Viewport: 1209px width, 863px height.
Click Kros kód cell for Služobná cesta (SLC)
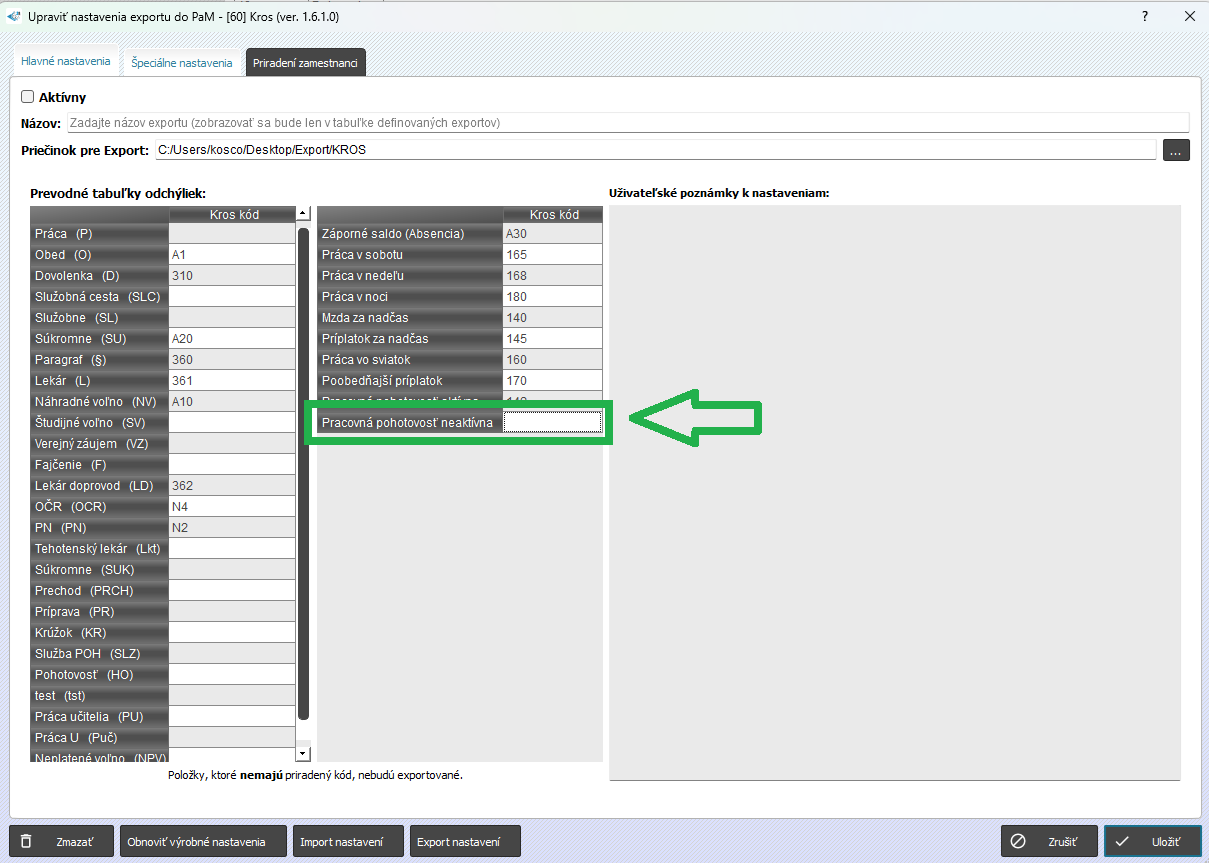pyautogui.click(x=232, y=297)
